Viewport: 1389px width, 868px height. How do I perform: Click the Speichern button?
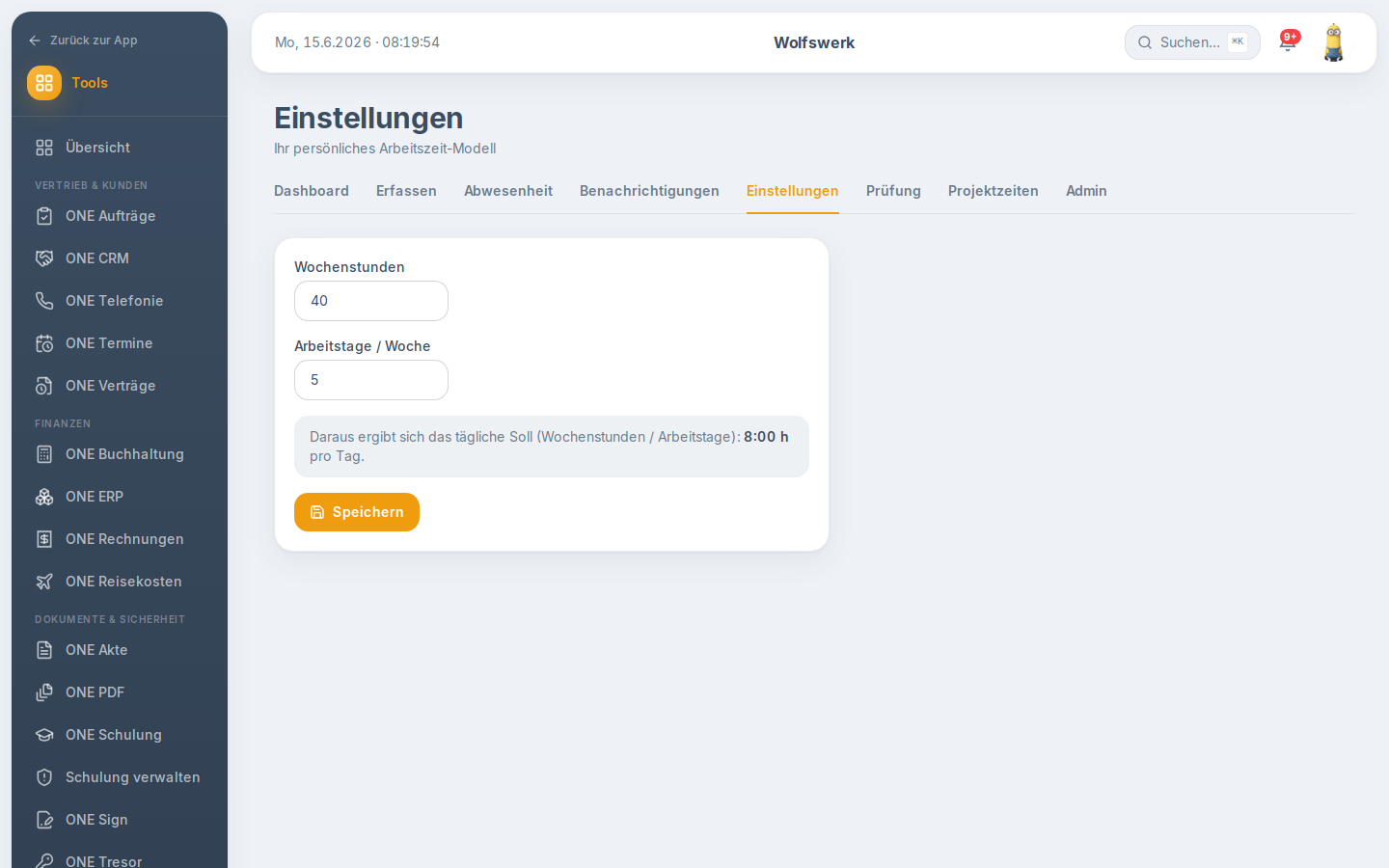(357, 512)
